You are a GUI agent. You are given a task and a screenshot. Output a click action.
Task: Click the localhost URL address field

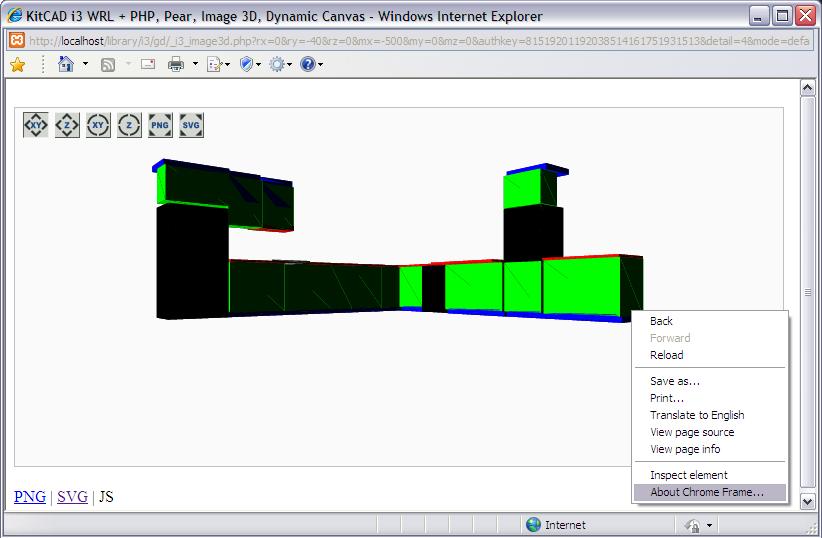(419, 40)
